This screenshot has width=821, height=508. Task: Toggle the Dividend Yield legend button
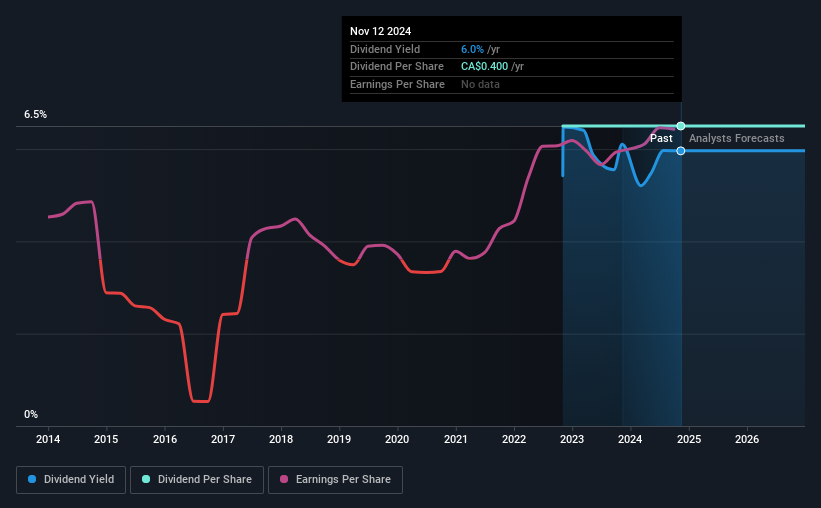pyautogui.click(x=71, y=480)
